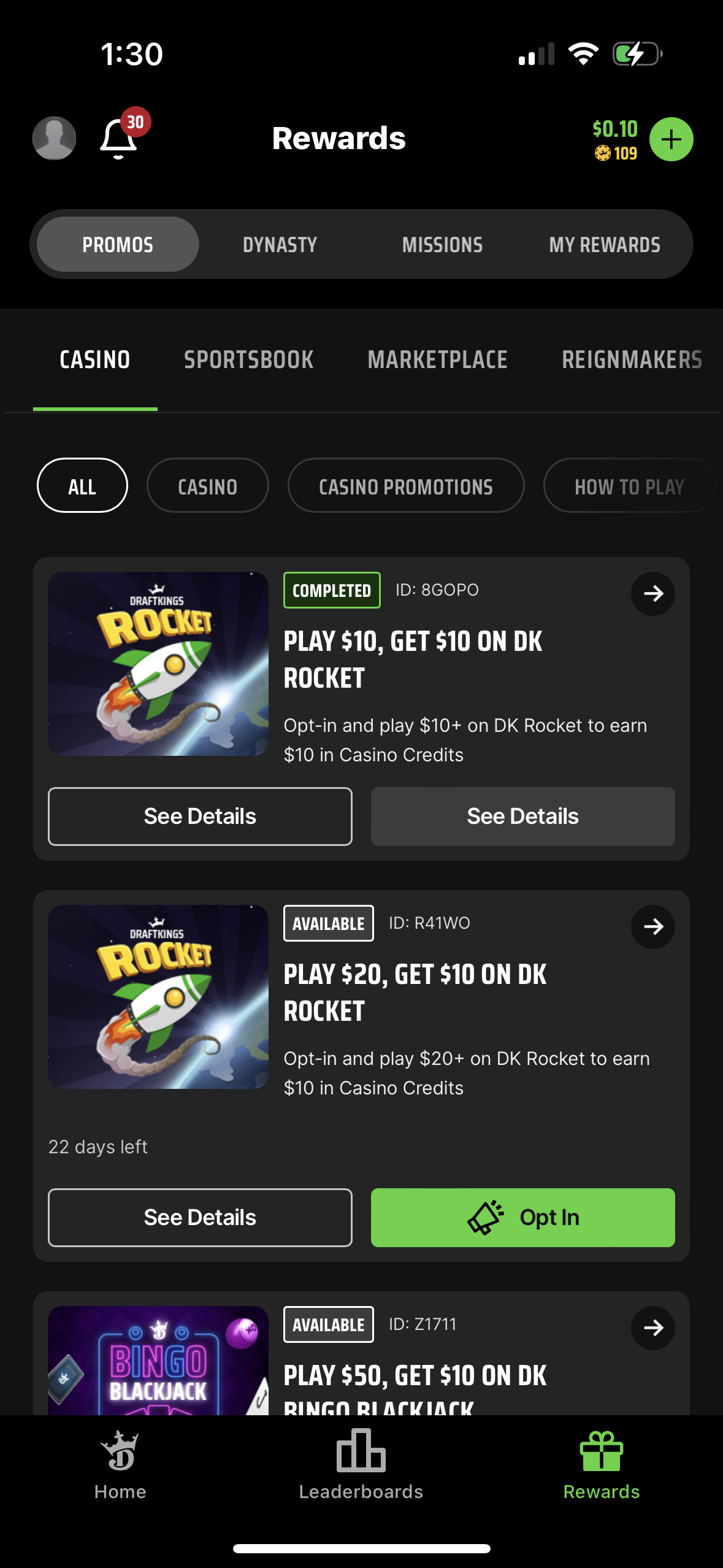Screen dimensions: 723x1568
Task: Click the profile avatar icon
Action: tap(53, 139)
